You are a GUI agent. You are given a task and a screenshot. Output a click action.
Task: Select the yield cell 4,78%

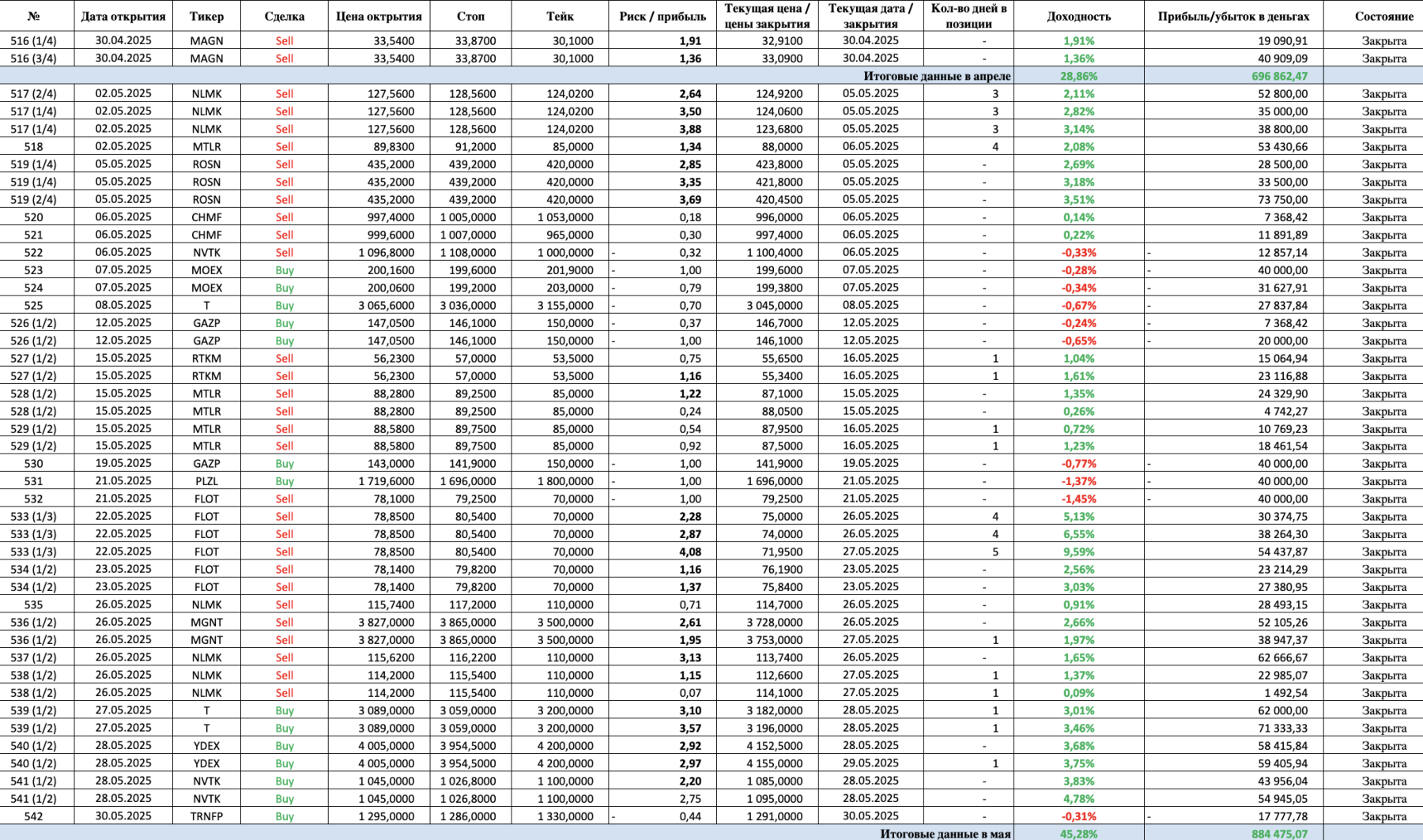[1078, 799]
